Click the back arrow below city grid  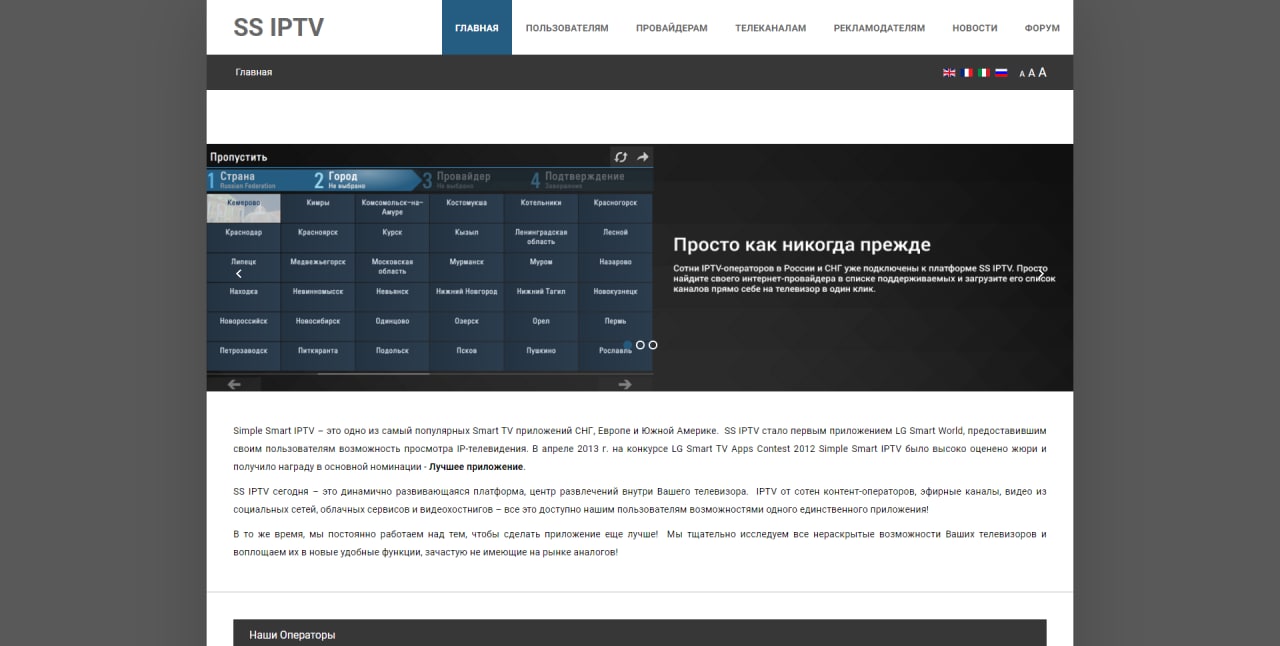(234, 384)
